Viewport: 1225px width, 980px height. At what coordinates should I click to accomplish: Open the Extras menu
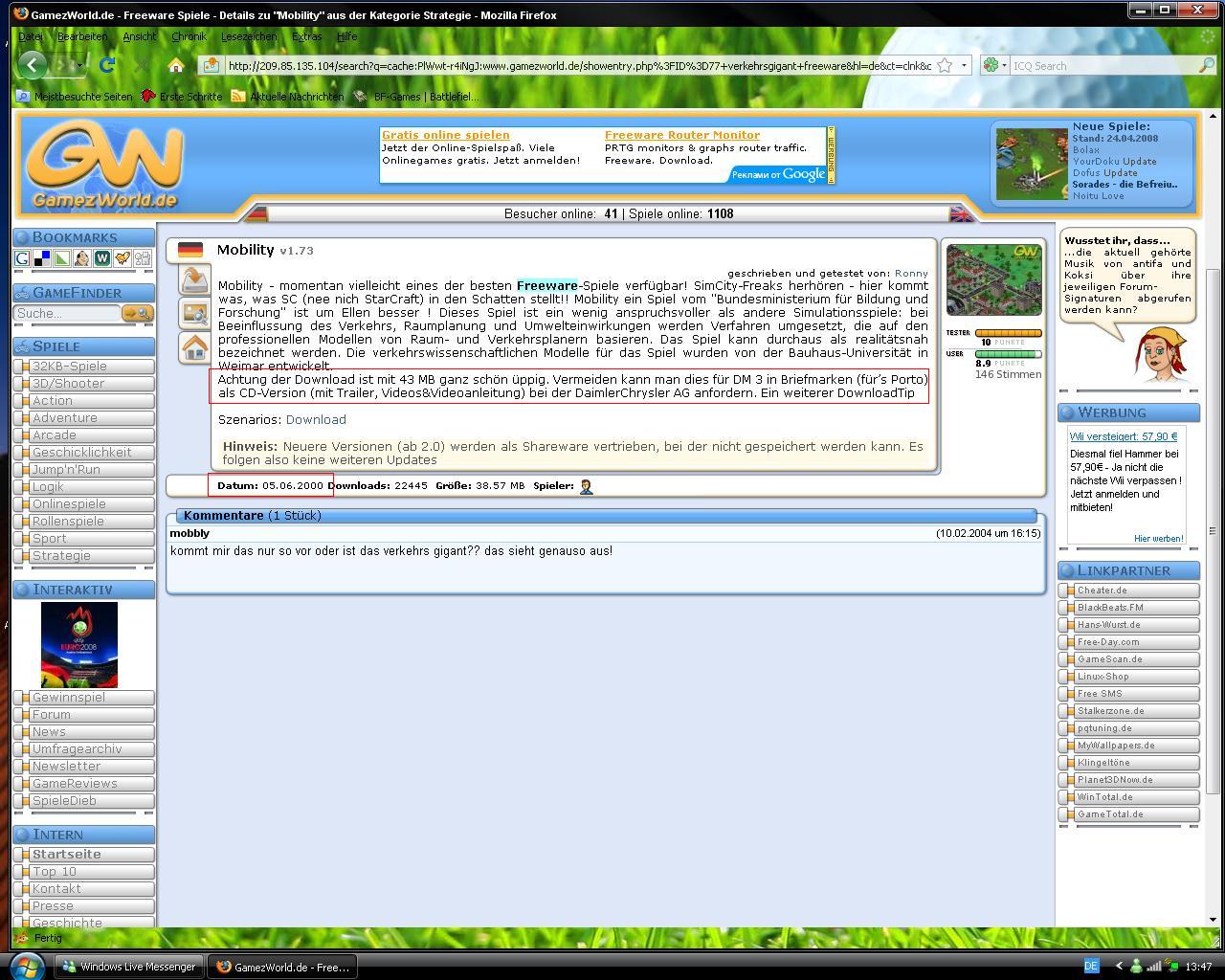click(306, 36)
